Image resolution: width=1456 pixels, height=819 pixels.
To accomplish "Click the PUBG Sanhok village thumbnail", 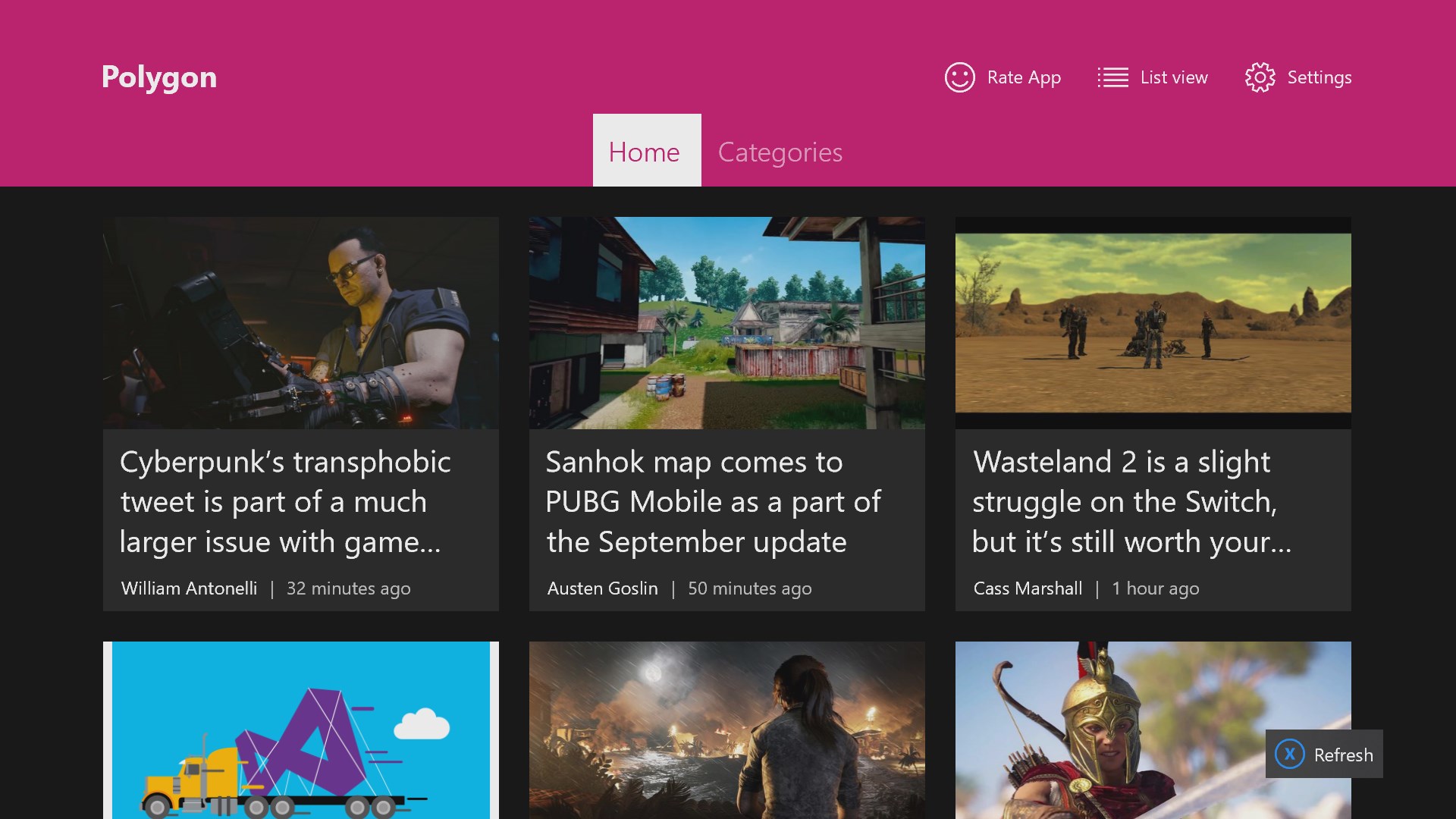I will [726, 323].
